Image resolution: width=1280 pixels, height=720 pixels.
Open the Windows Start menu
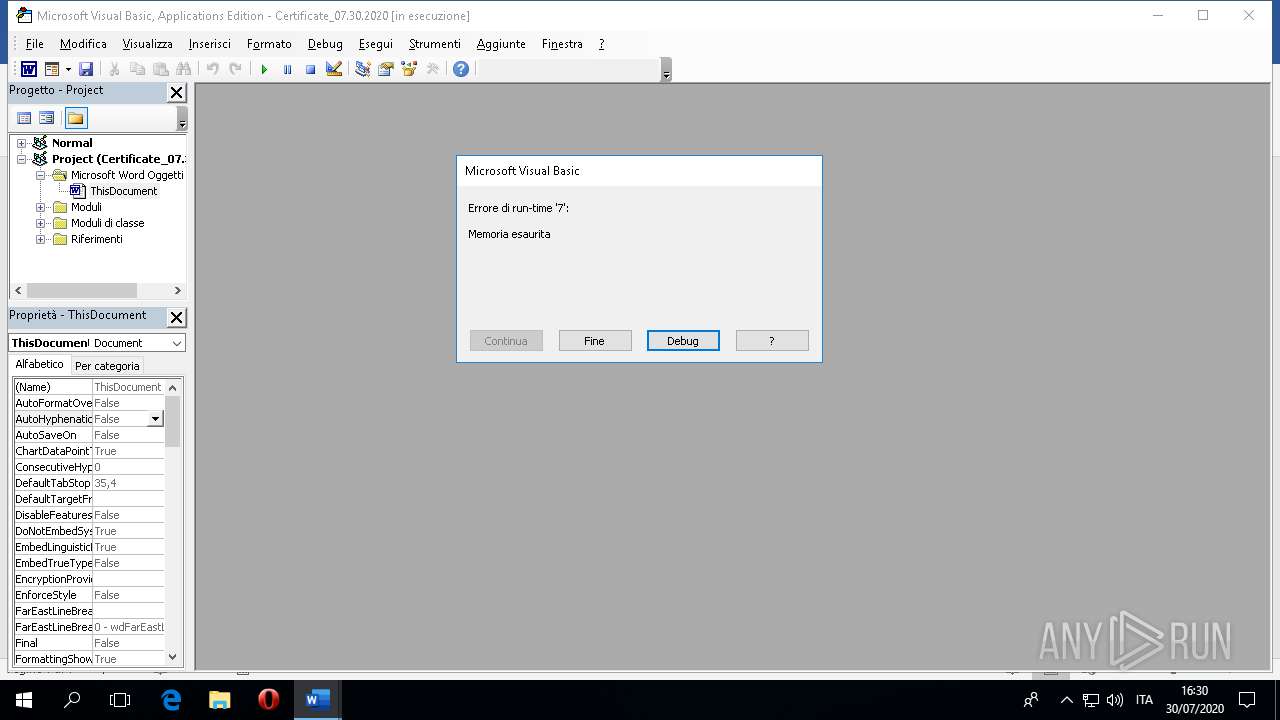pyautogui.click(x=24, y=700)
